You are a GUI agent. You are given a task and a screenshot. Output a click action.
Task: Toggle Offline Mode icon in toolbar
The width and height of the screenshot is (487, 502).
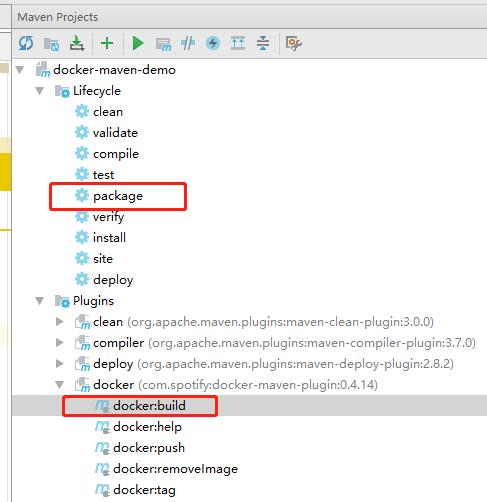point(188,43)
